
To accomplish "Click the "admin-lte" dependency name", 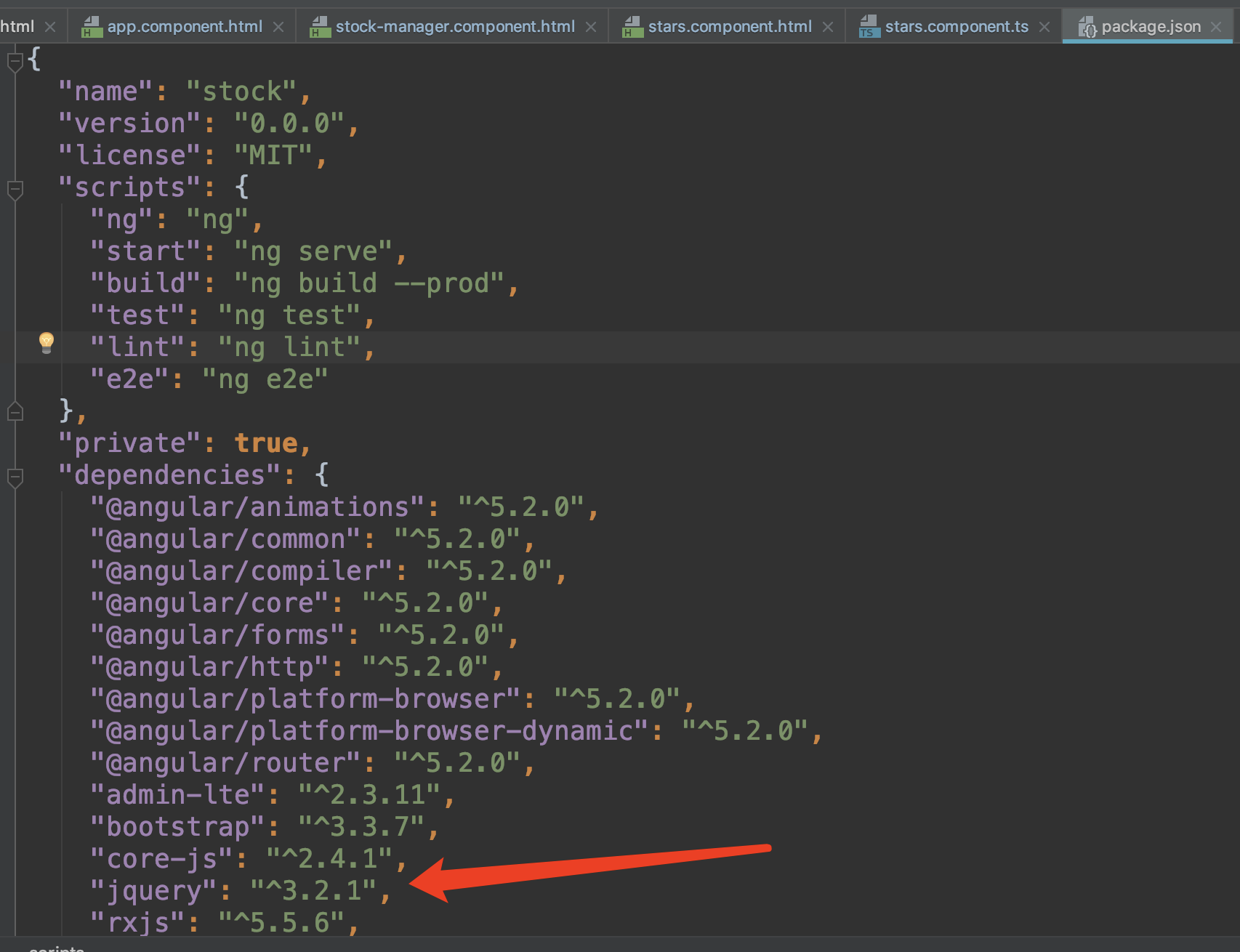I will coord(178,795).
